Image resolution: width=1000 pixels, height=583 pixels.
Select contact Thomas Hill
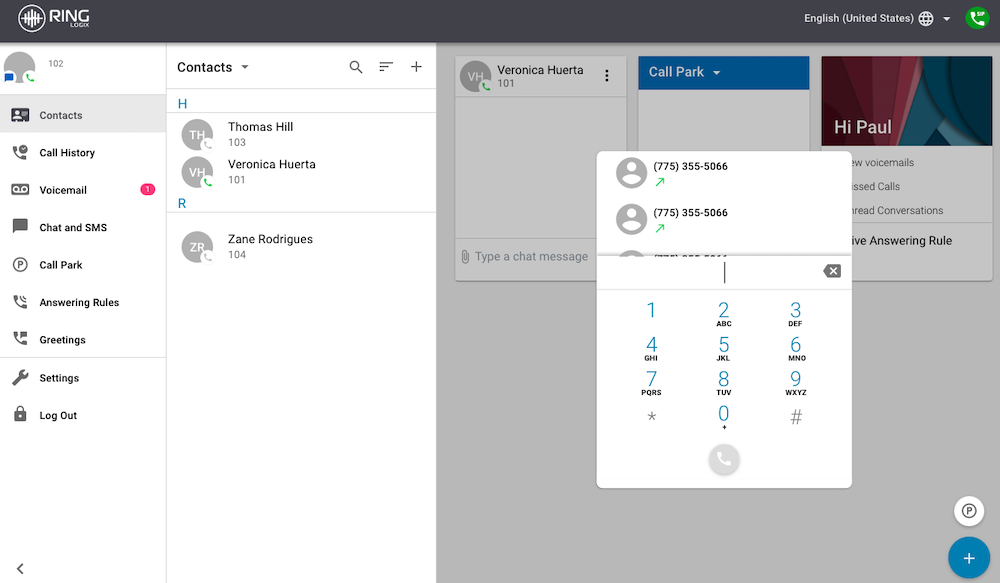301,134
